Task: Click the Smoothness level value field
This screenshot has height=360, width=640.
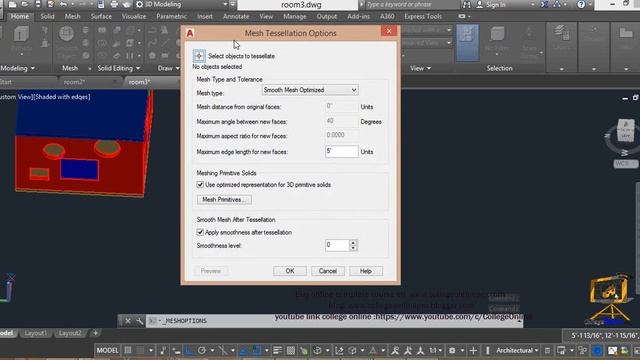Action: 337,245
